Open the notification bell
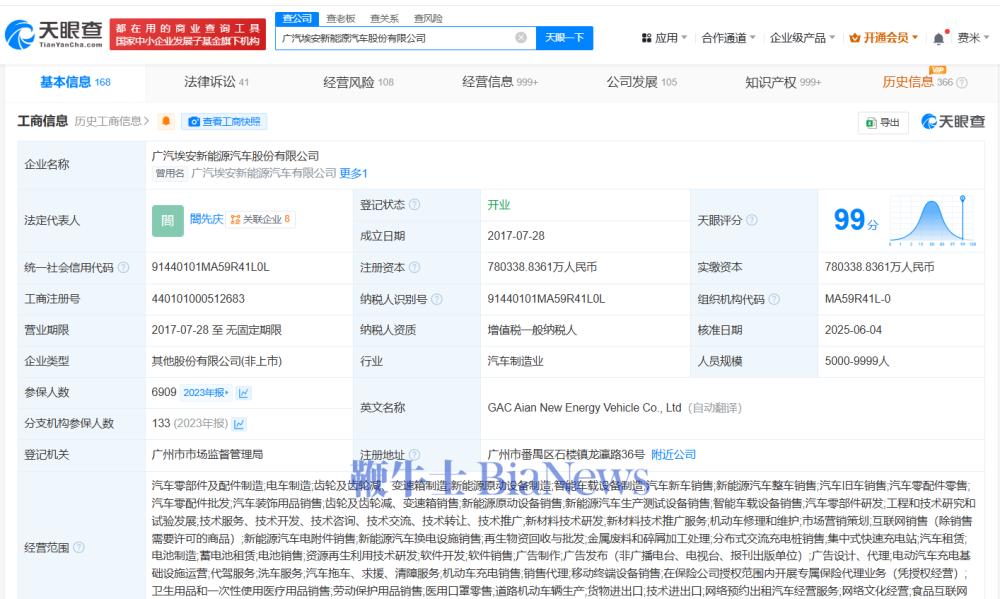 pos(938,38)
